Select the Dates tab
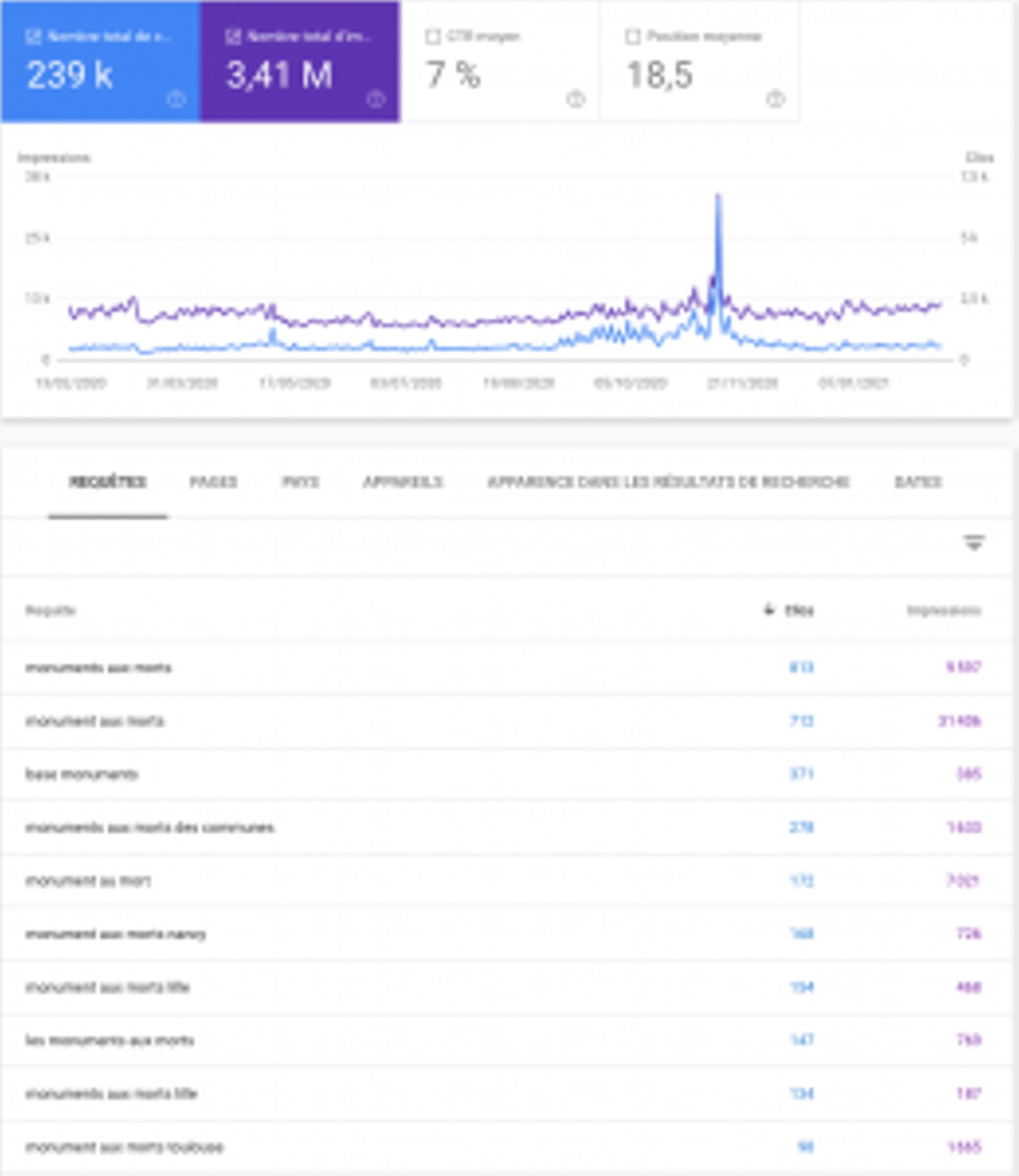The image size is (1019, 1176). click(x=918, y=482)
